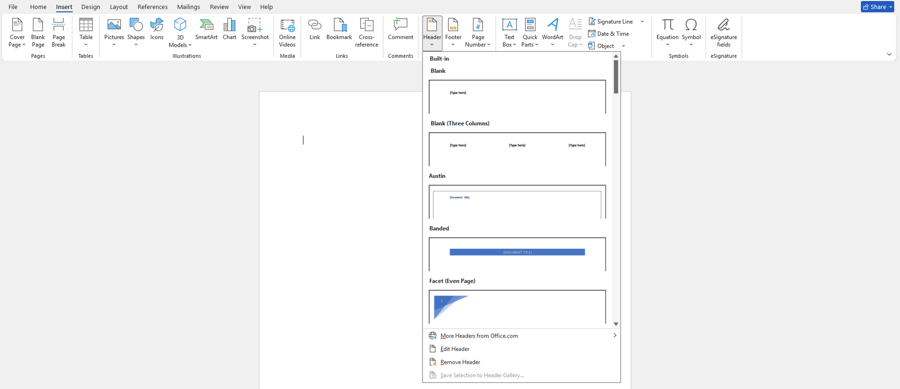Open the View tab
The width and height of the screenshot is (900, 389).
coord(245,7)
